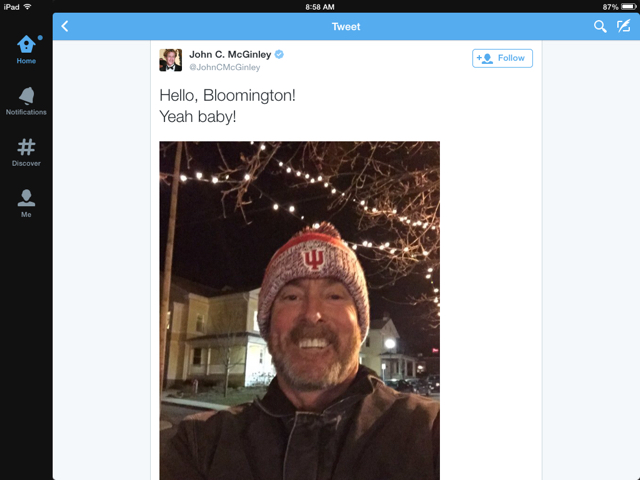Image resolution: width=640 pixels, height=480 pixels.
Task: Tap the battery icon in the status bar
Action: click(x=627, y=6)
